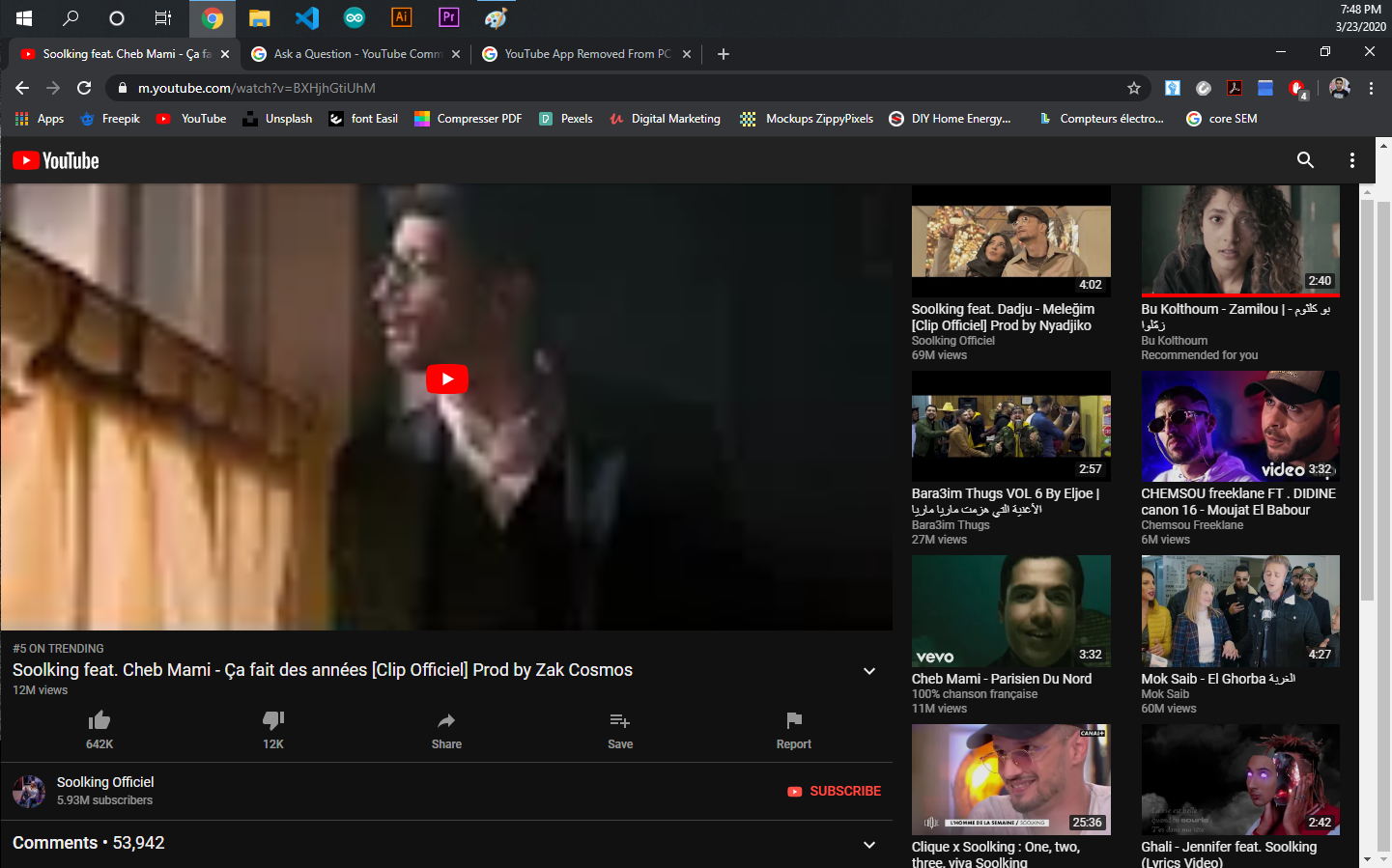Open Chrome three-dot settings menu
The image size is (1392, 868).
1371,88
